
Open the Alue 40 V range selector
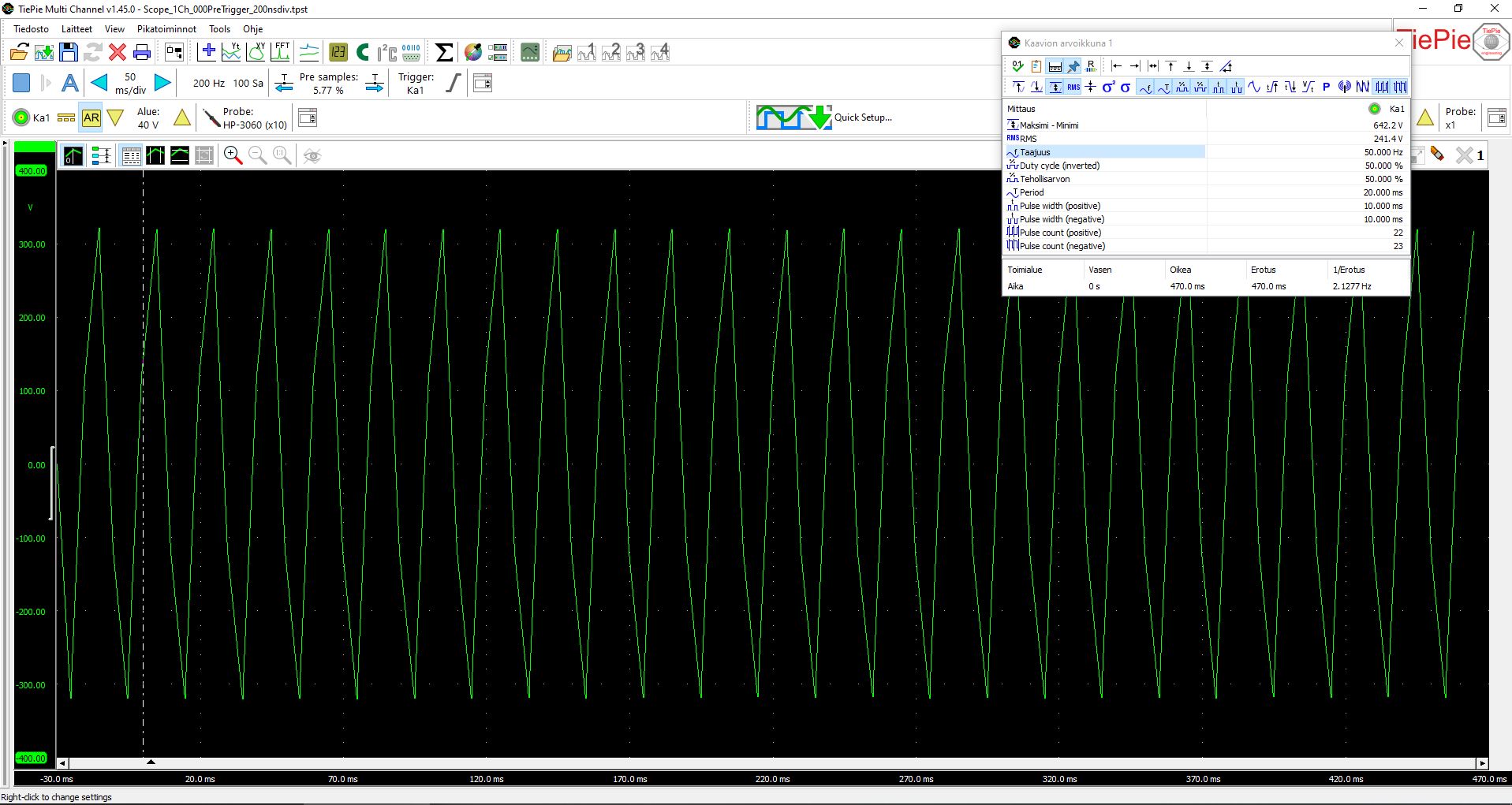click(148, 118)
